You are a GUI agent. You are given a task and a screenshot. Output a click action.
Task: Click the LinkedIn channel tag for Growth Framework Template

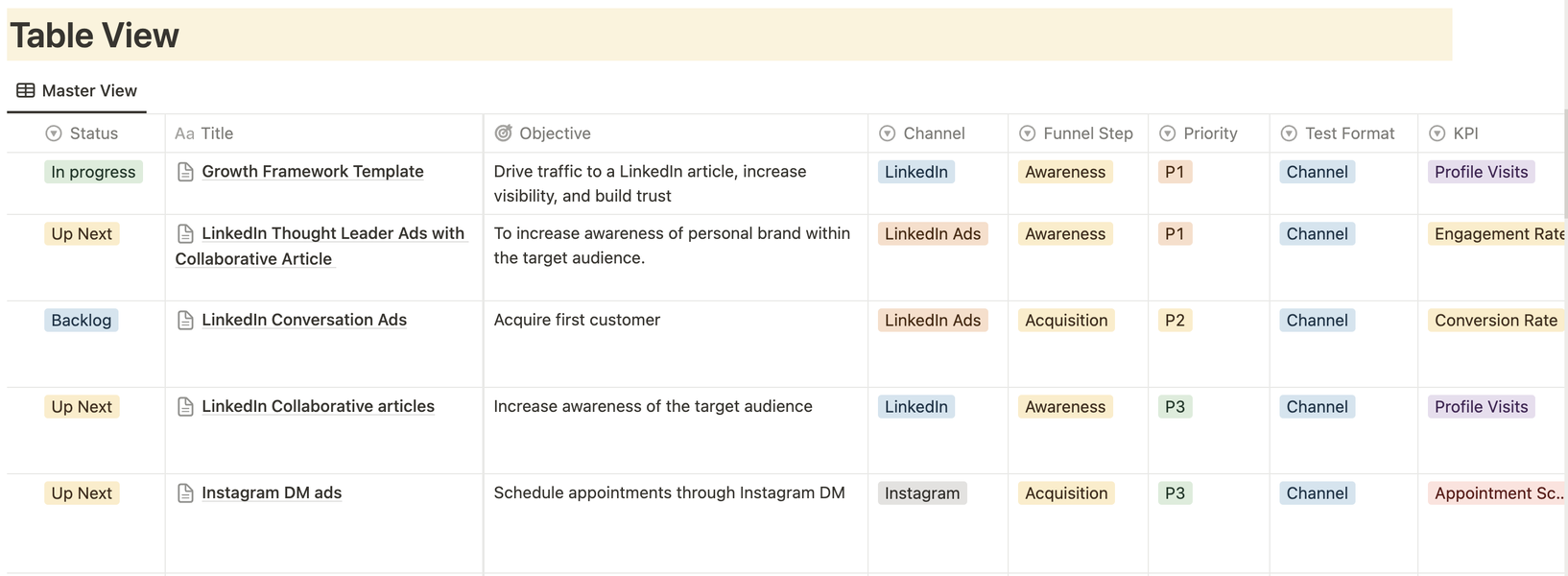pos(916,172)
